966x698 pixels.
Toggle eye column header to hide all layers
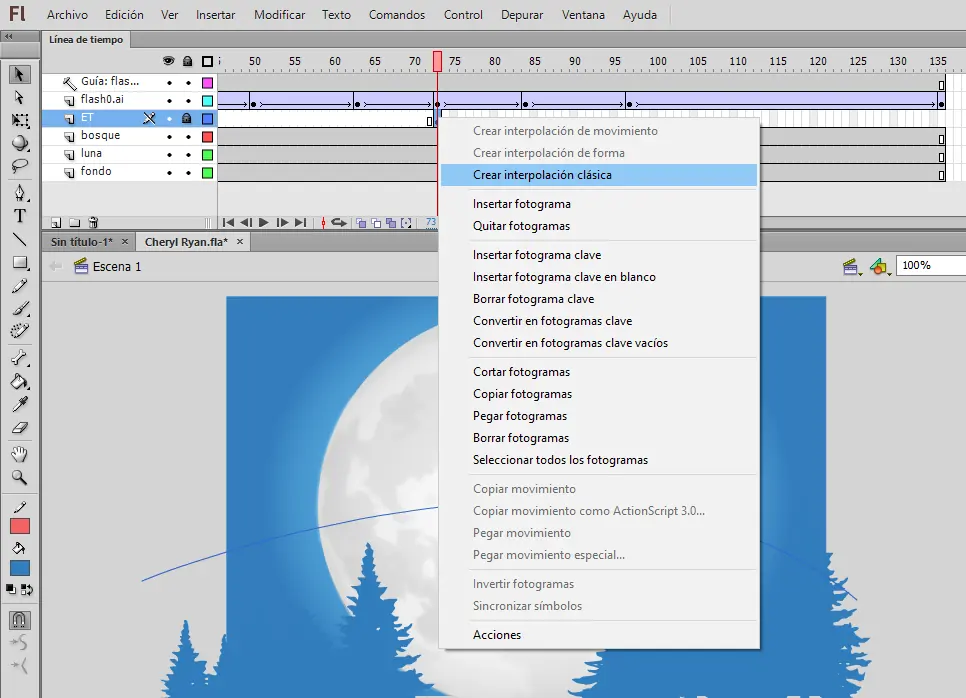coord(168,61)
